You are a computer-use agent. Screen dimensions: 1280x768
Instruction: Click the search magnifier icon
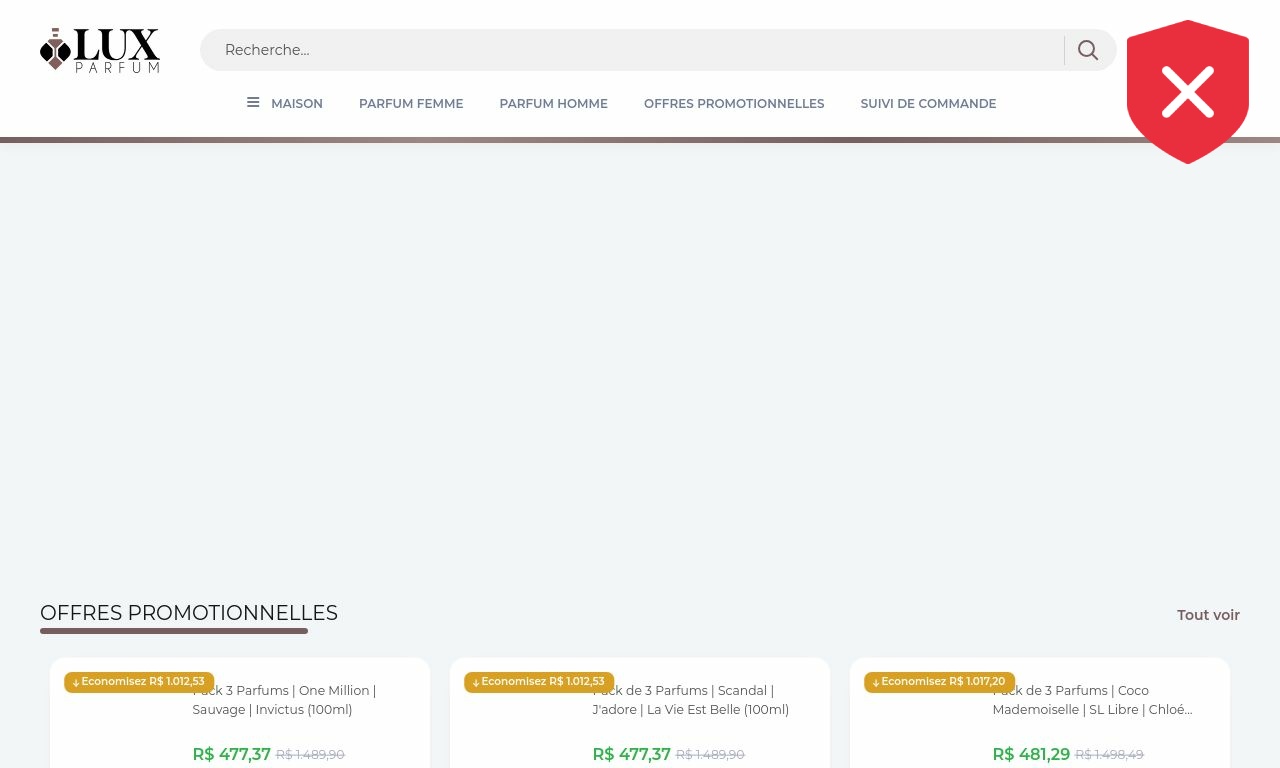click(x=1088, y=50)
